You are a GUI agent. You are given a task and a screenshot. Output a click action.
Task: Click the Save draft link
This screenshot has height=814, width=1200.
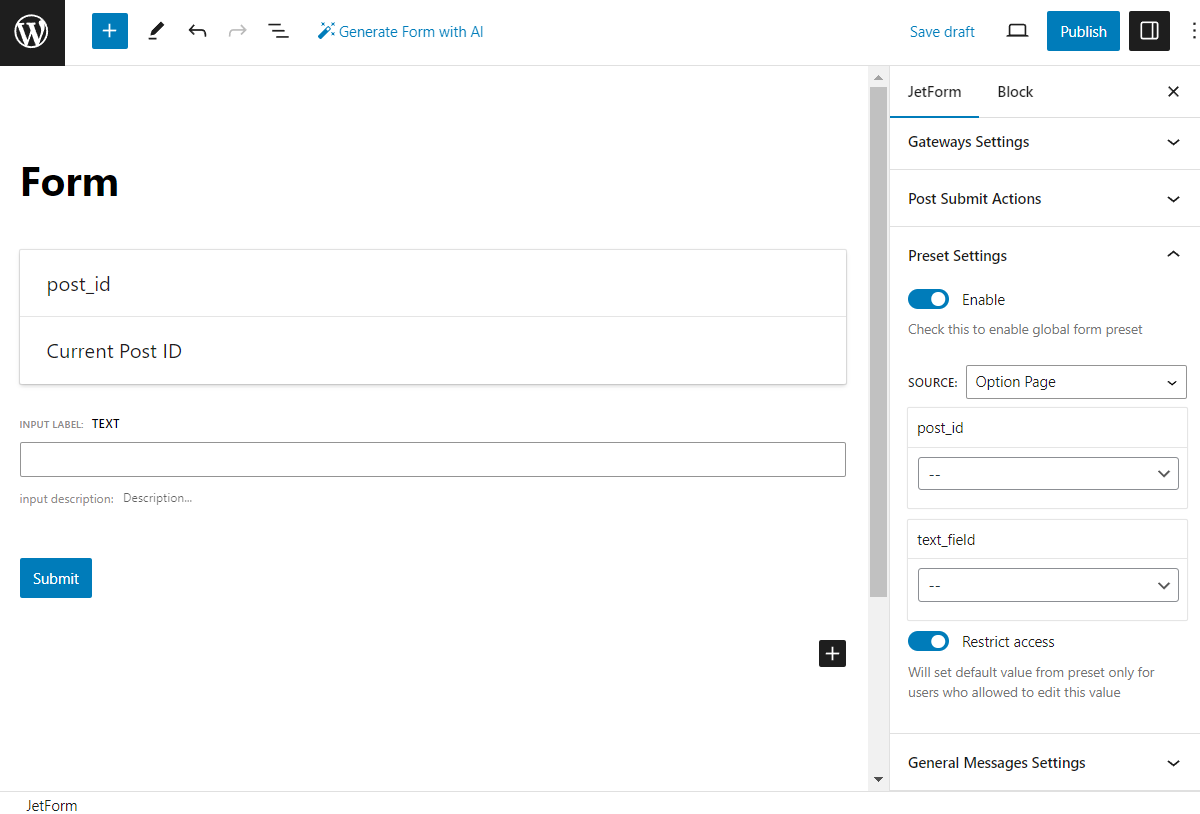tap(942, 32)
